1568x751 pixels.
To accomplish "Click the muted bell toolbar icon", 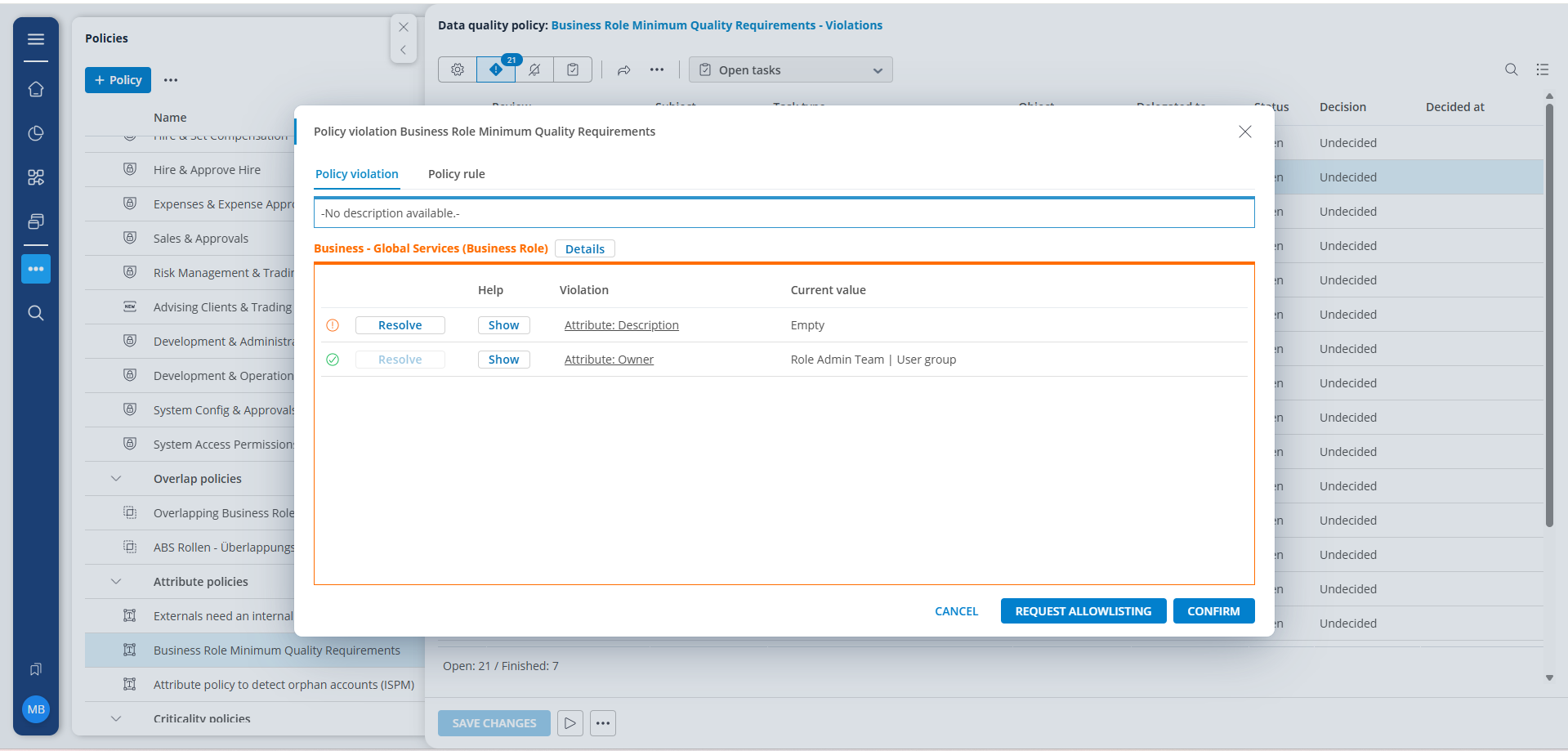I will [x=534, y=70].
